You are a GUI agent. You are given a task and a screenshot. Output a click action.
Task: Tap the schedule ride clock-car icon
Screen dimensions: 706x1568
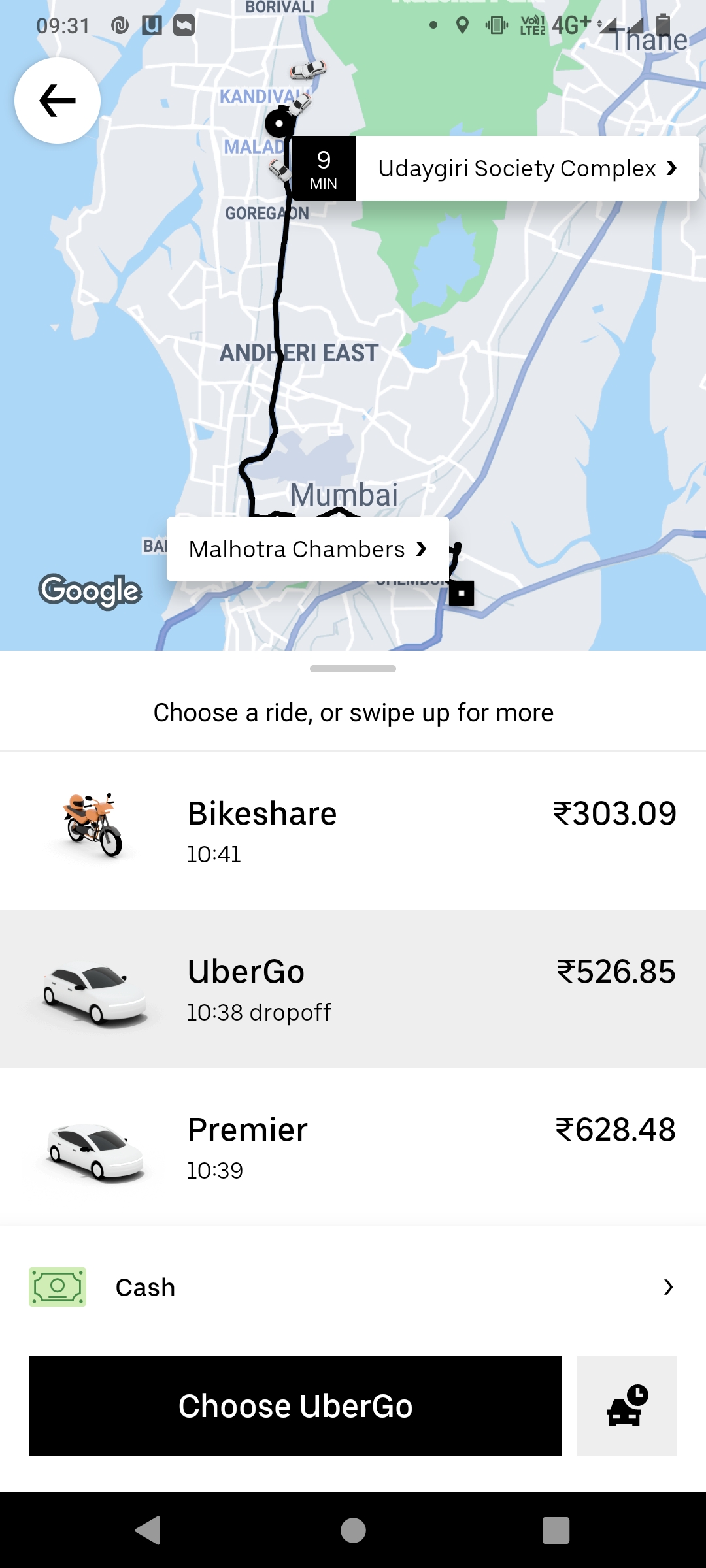[626, 1405]
